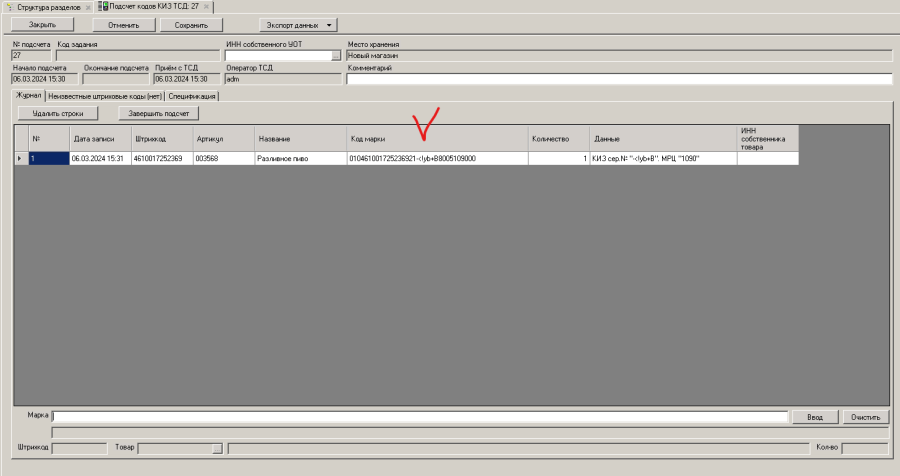900x476 pixels.
Task: Open the Экспорт данных dropdown
Action: coord(298,25)
